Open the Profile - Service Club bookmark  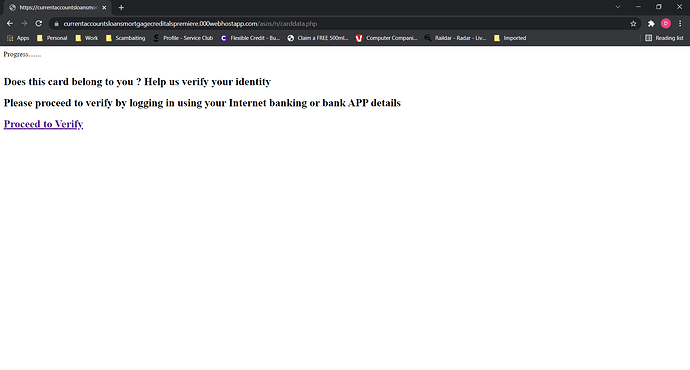pyautogui.click(x=183, y=38)
